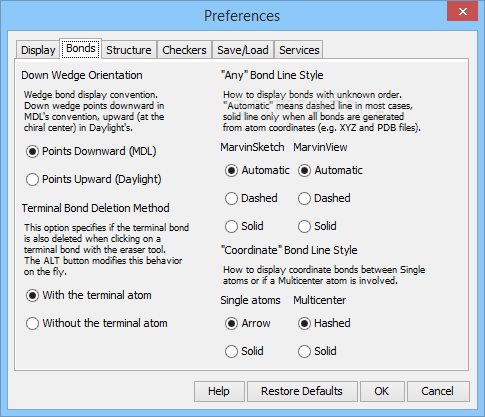Confirm preferences with OK
Viewport: 485px width, 417px height.
coord(382,391)
